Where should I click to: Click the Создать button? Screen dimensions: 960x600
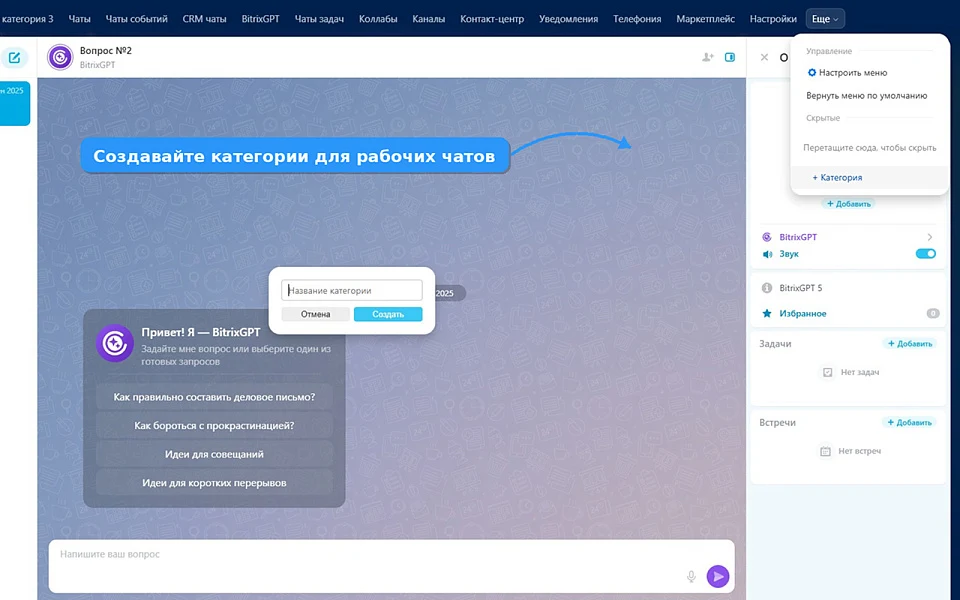point(388,314)
